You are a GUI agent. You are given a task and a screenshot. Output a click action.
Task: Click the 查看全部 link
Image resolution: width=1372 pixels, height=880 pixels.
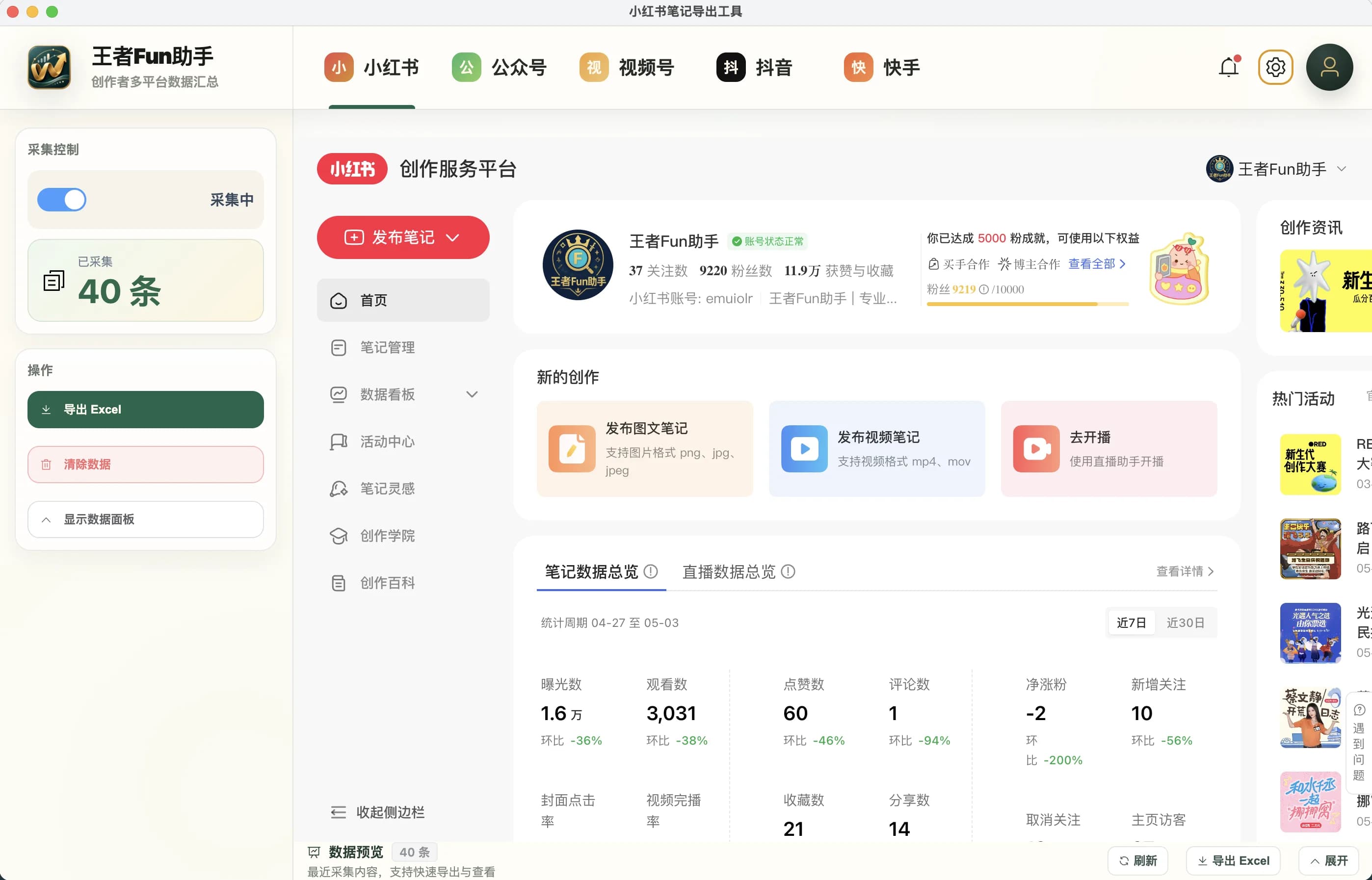(x=1097, y=264)
